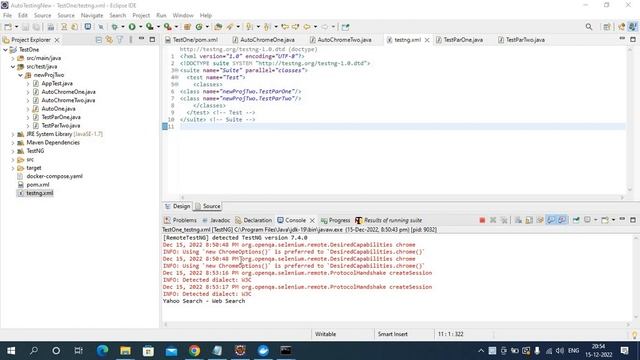
Task: Expand the src/main/java folder
Action: [13, 58]
